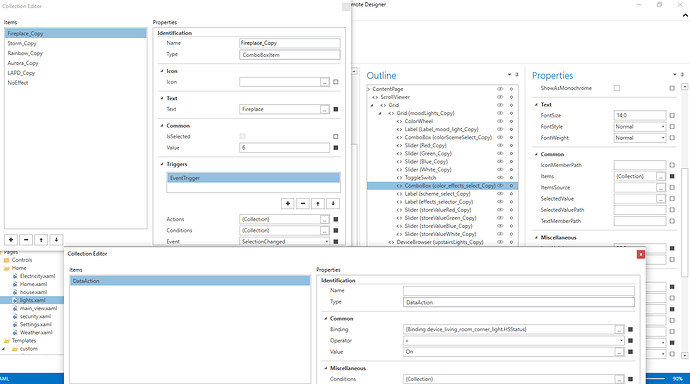Open Event SelectionChanged dropdown
The height and width of the screenshot is (384, 690).
(327, 241)
